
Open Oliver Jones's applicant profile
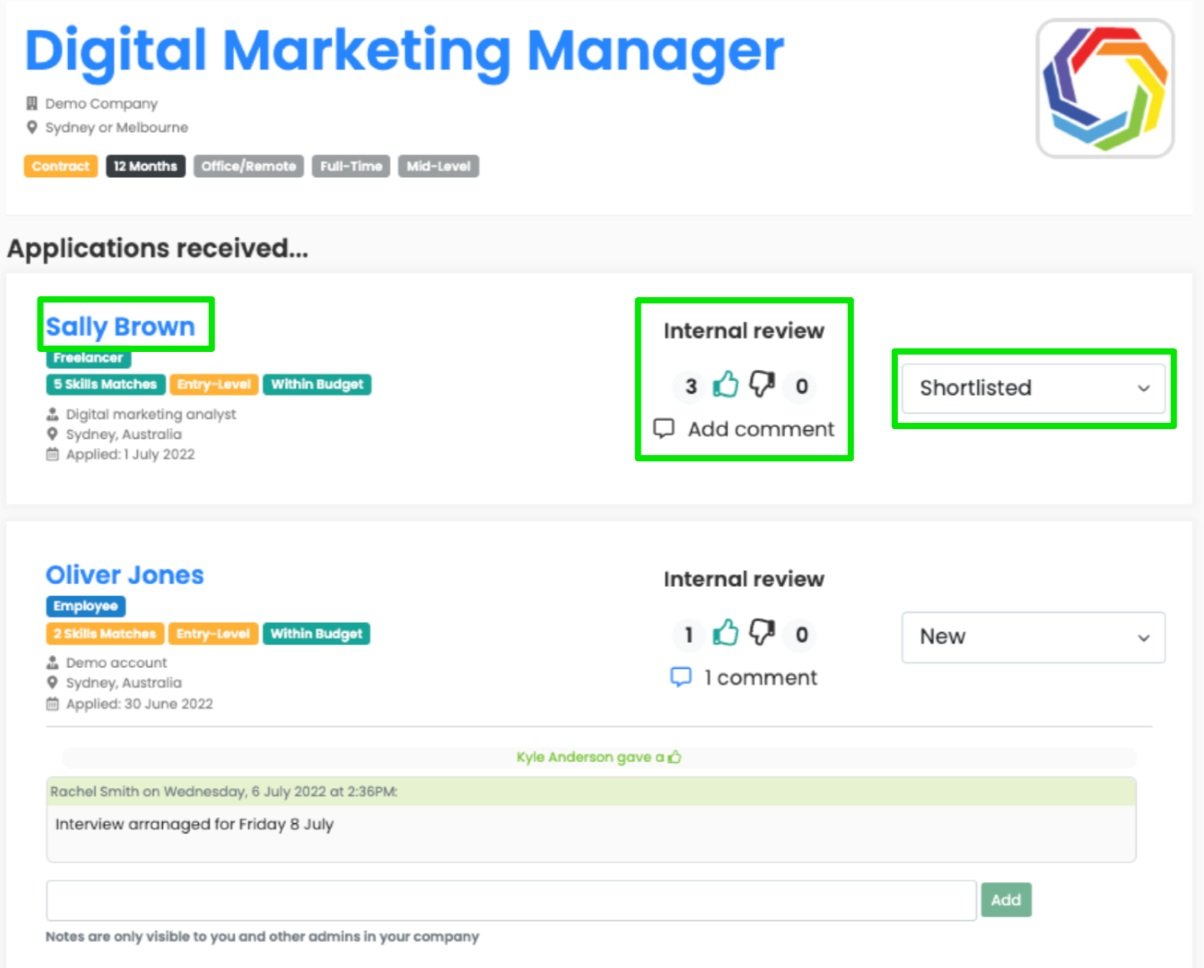pos(125,575)
